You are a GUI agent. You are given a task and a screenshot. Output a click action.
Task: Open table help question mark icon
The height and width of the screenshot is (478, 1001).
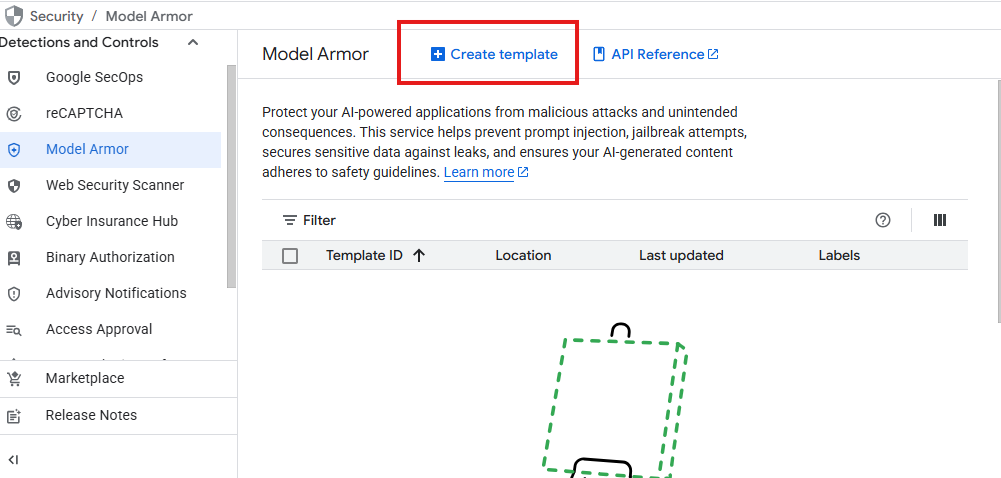[883, 220]
